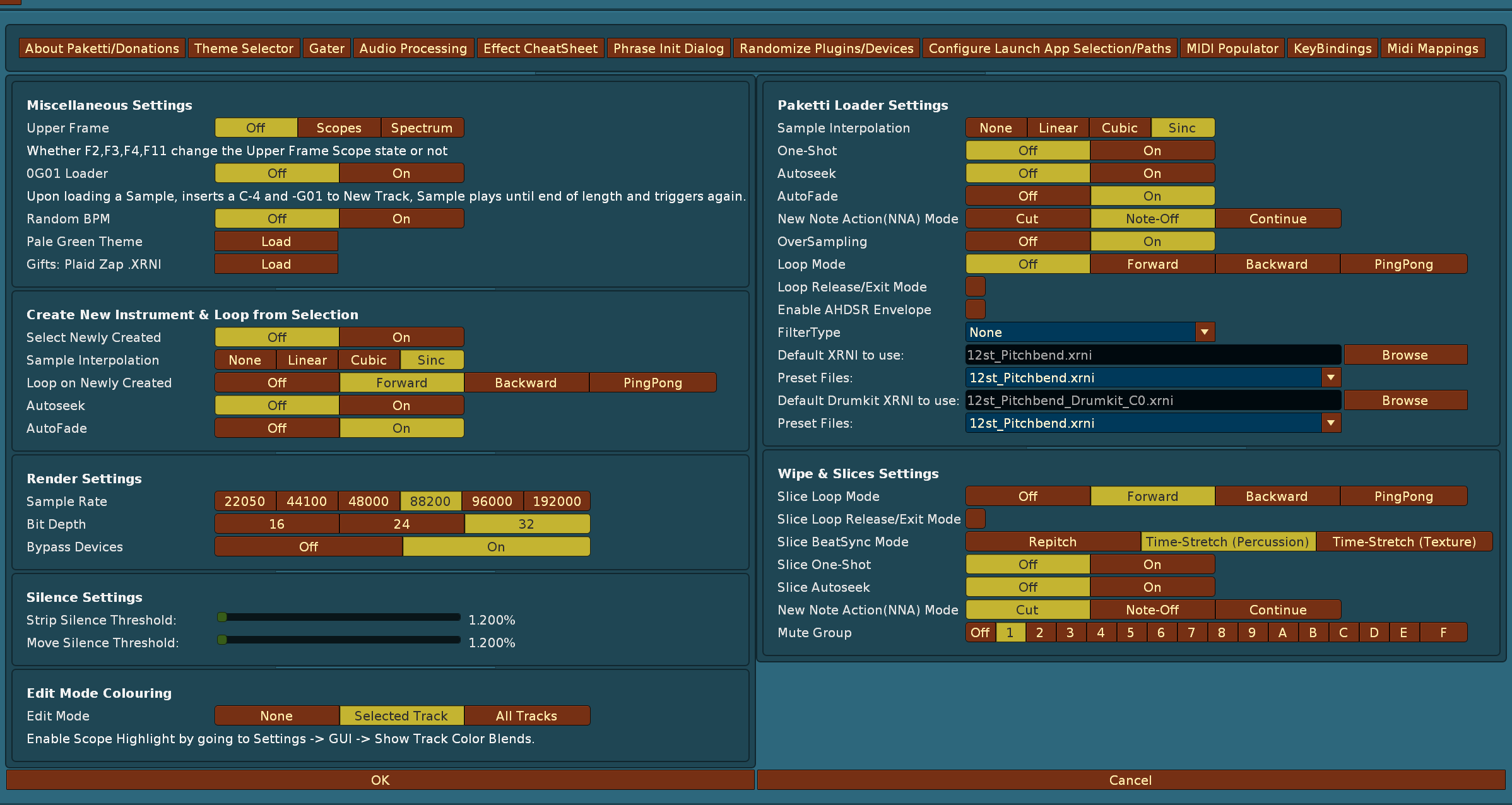The height and width of the screenshot is (805, 1512).
Task: Click the Default XRNI to use text field
Action: pos(1152,355)
